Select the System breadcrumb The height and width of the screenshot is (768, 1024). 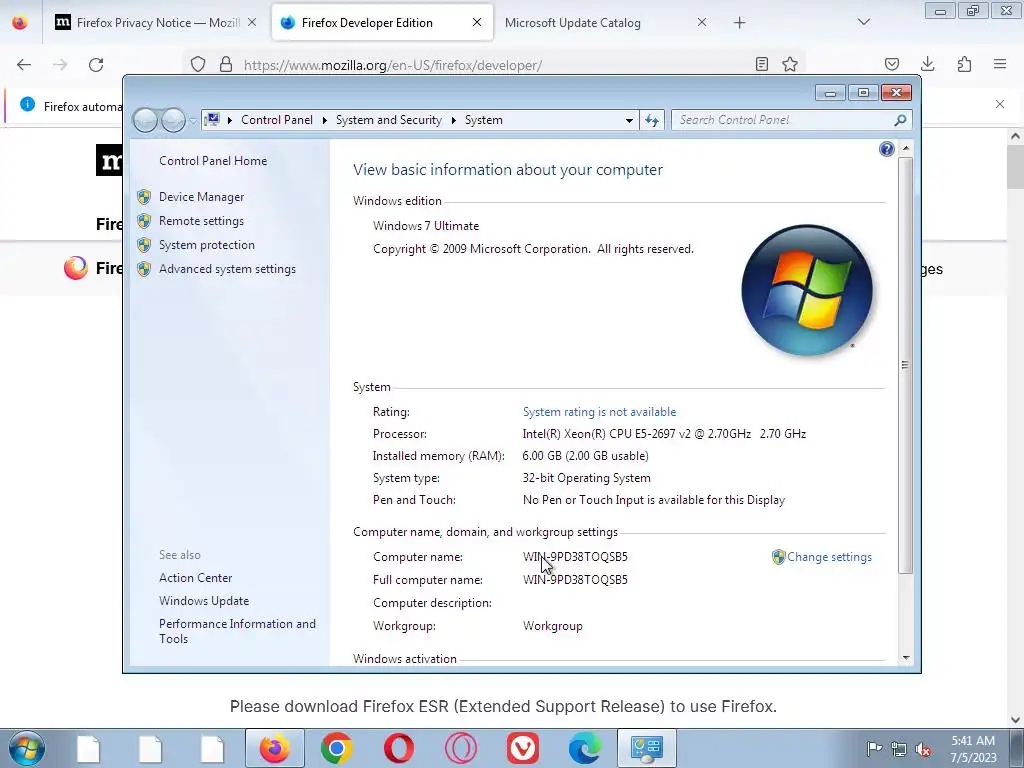[484, 120]
